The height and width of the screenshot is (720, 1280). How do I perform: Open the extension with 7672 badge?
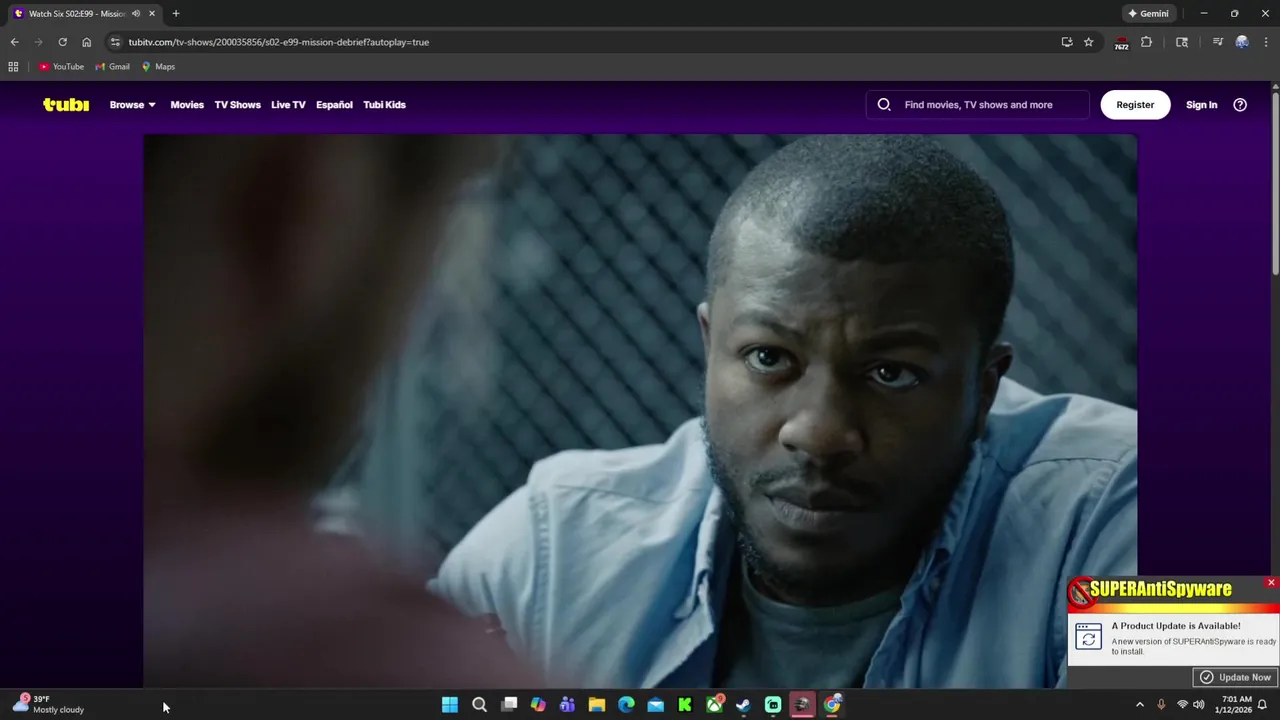click(1121, 43)
